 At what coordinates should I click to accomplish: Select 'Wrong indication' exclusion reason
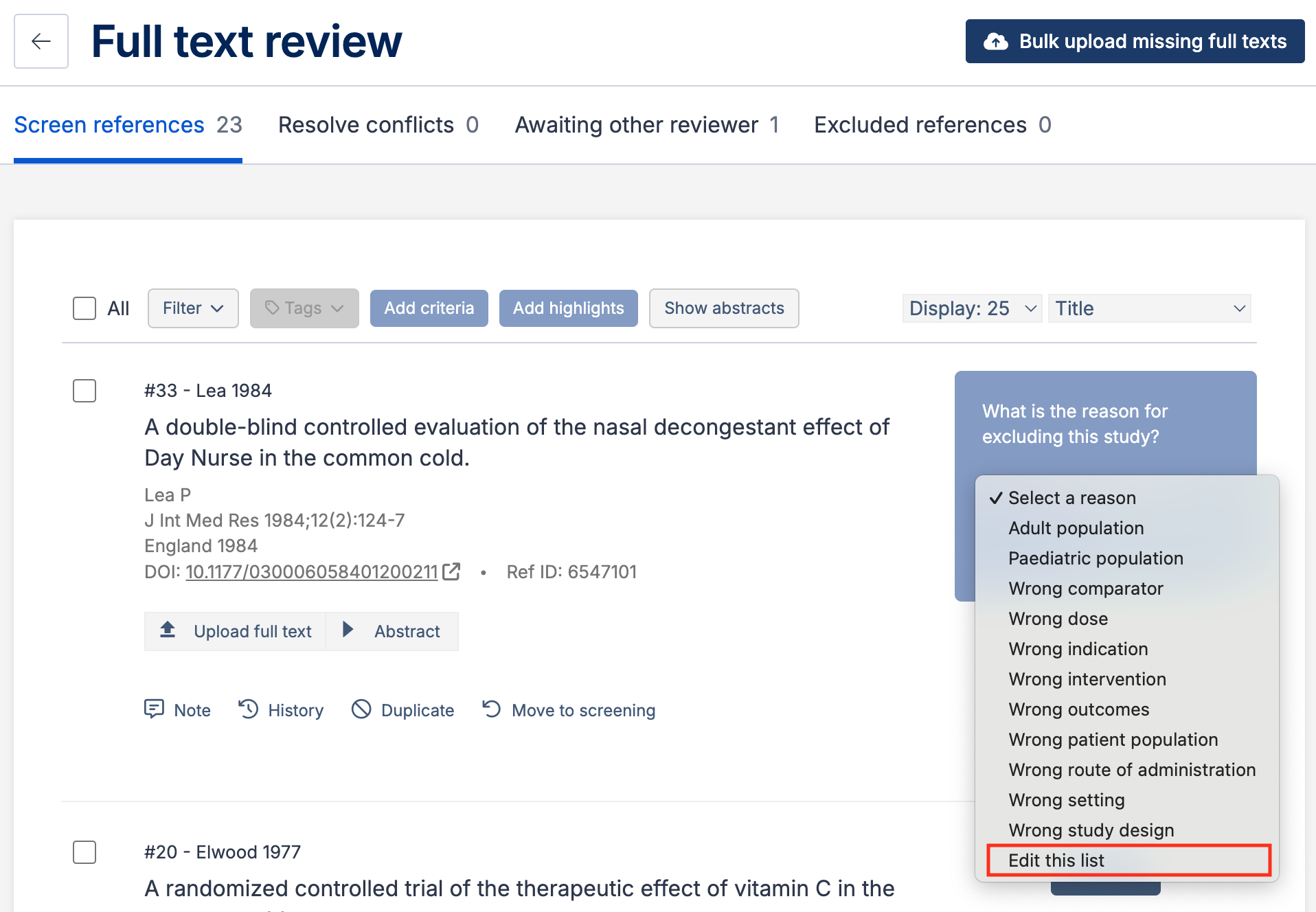coord(1127,649)
